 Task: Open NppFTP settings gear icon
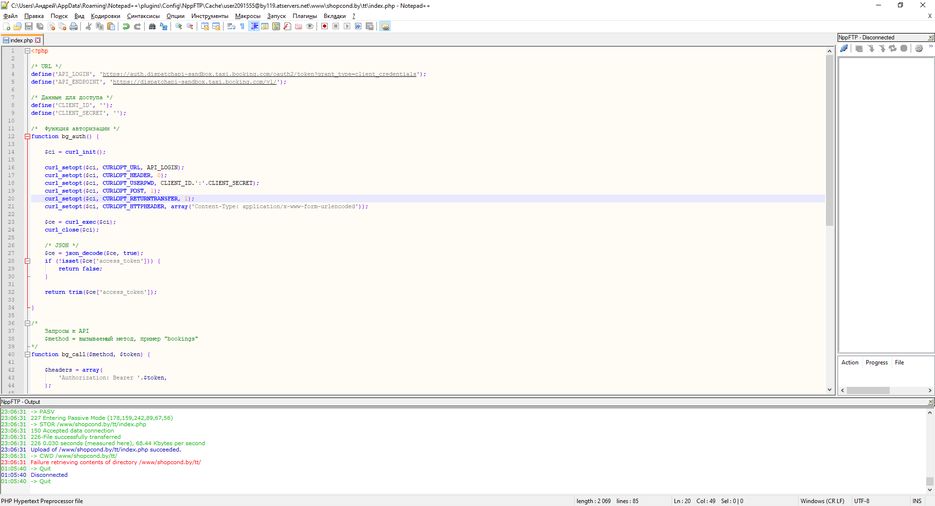[x=919, y=48]
